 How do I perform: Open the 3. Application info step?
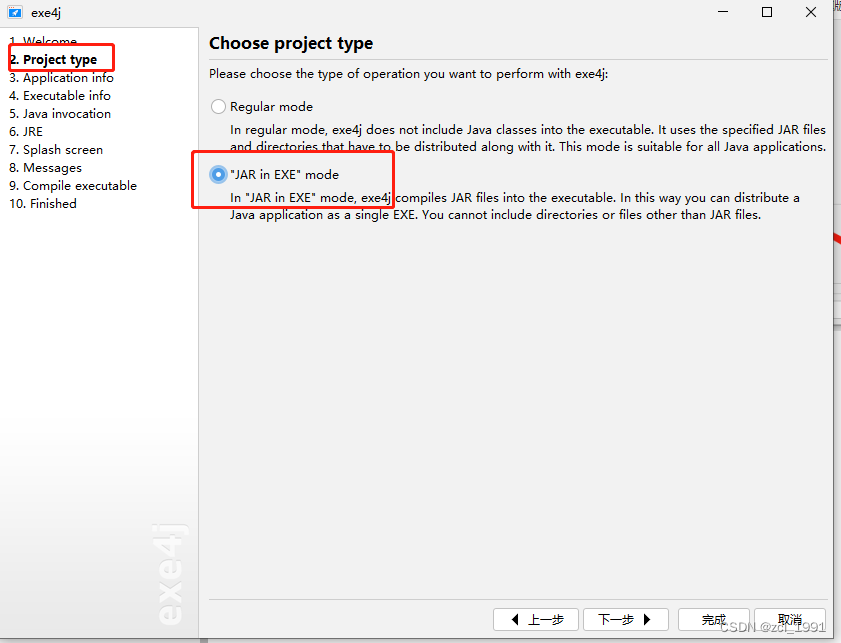coord(61,78)
